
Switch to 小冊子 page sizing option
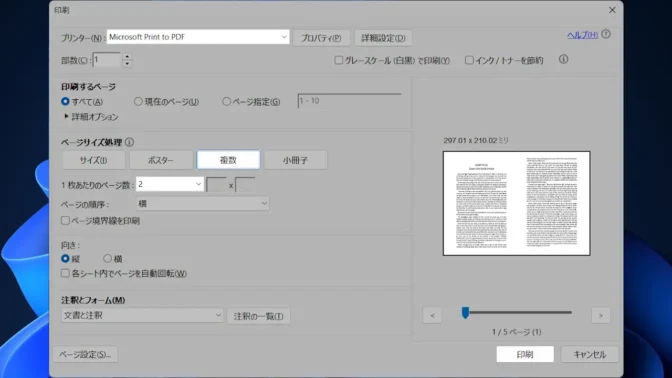295,160
